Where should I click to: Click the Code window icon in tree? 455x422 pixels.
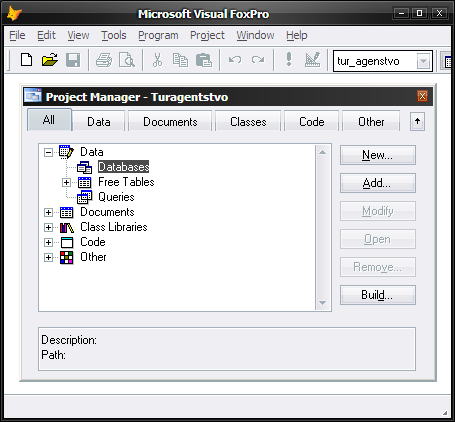coord(67,242)
